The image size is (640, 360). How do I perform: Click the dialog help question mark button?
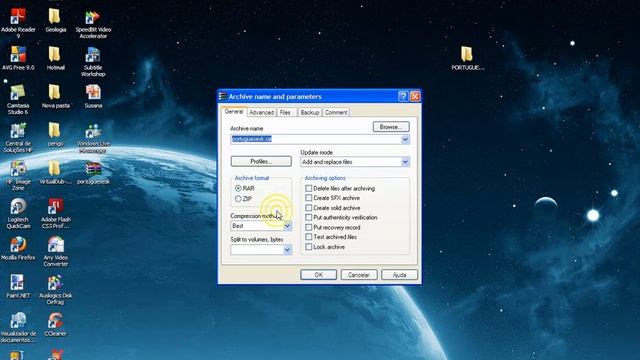[403, 96]
